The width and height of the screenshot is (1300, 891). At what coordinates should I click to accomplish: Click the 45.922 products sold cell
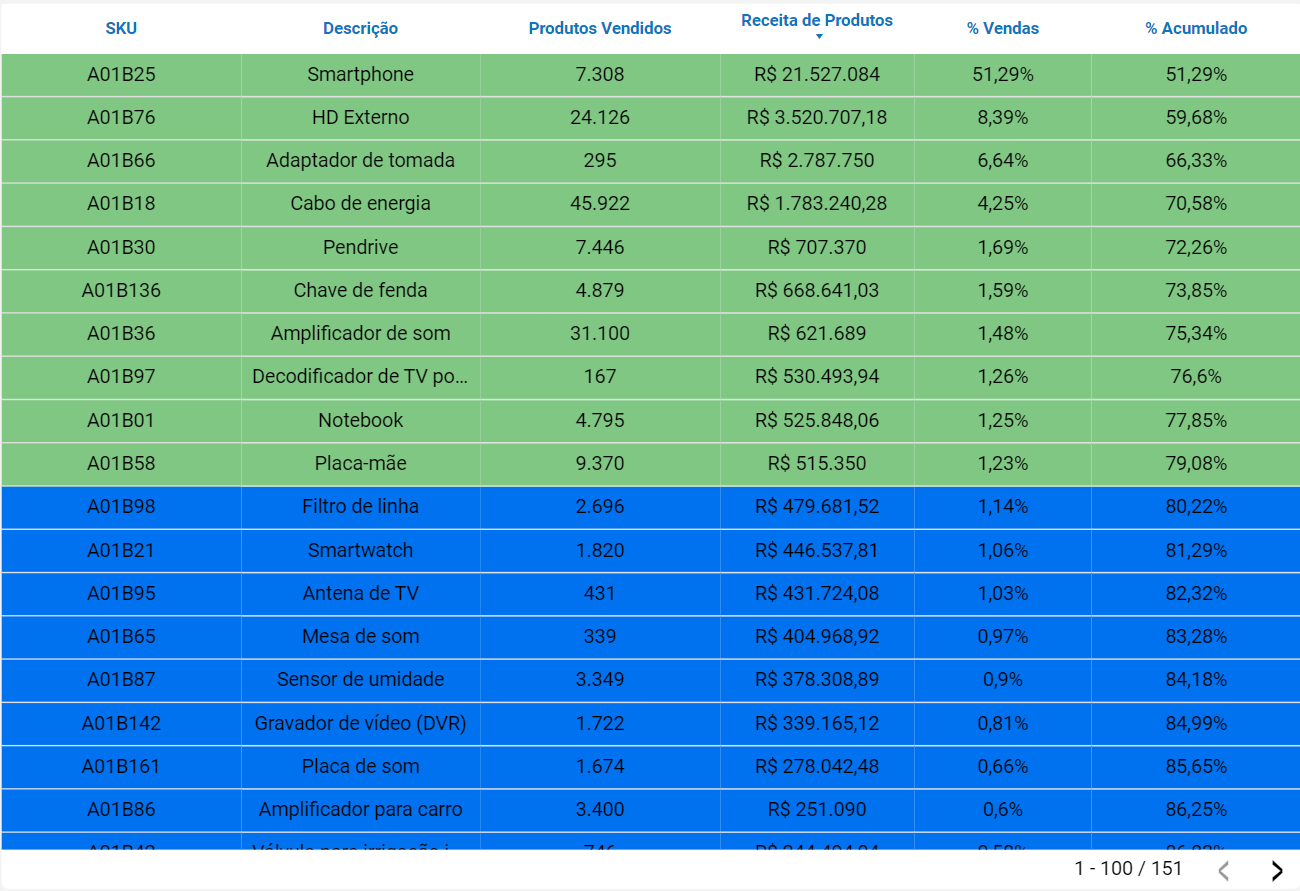coord(600,204)
